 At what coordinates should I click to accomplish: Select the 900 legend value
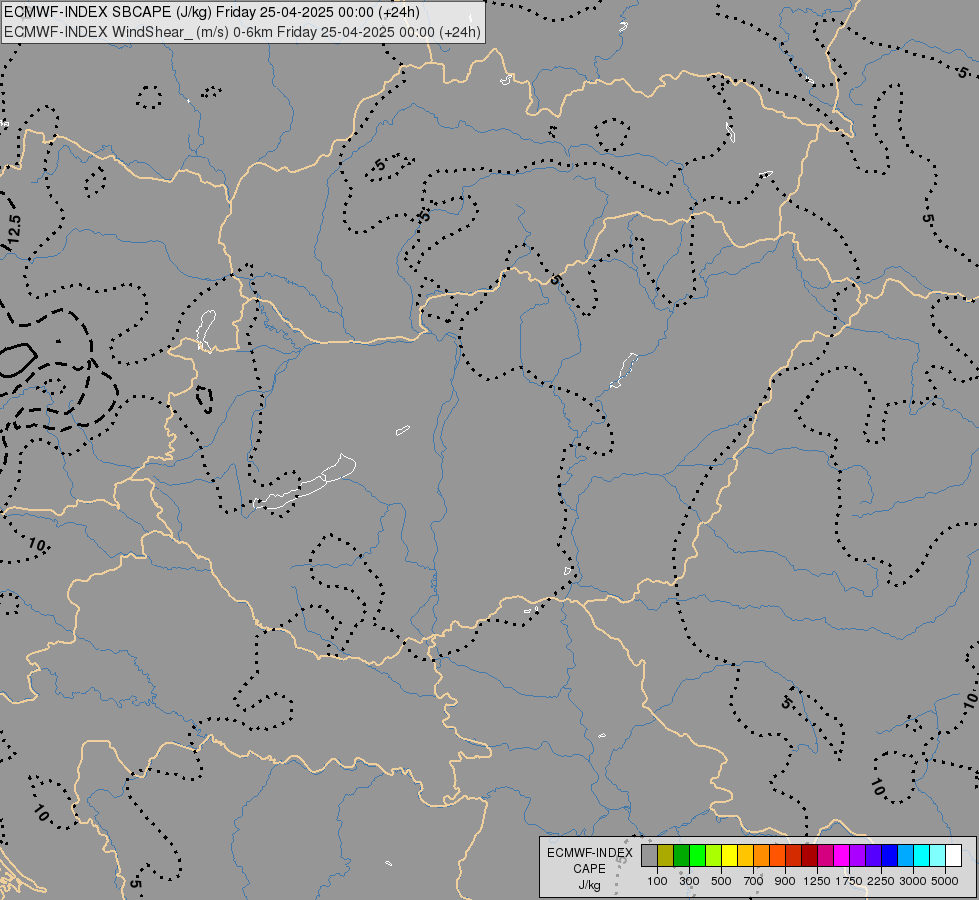(785, 881)
